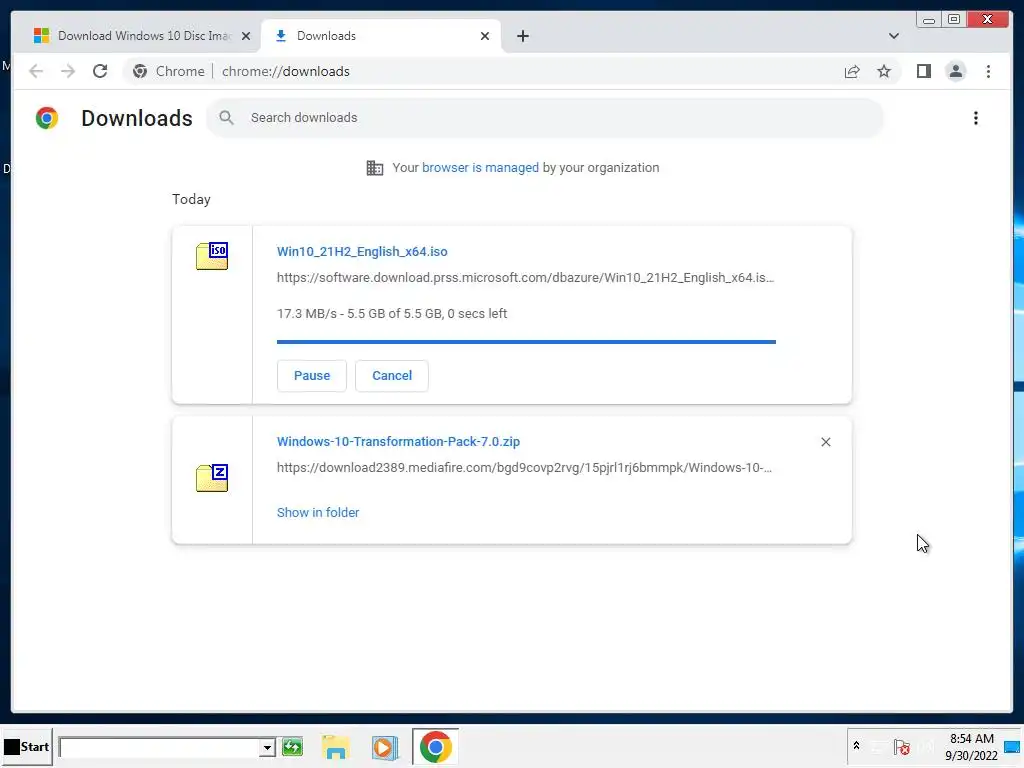Go back with the browser back arrow
Viewport: 1024px width, 768px height.
(x=36, y=71)
